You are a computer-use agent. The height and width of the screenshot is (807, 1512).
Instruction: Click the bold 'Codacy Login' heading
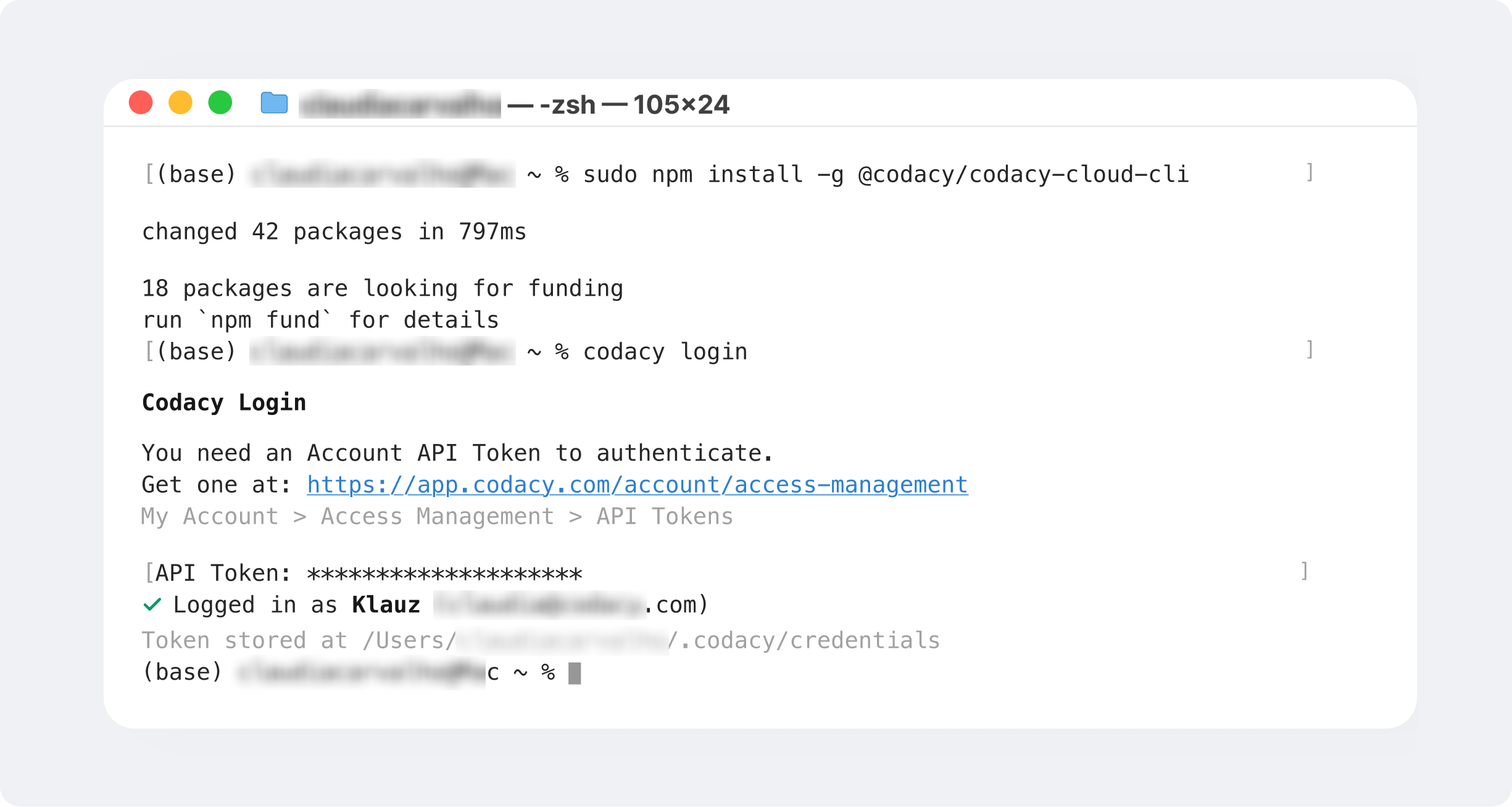(x=224, y=403)
